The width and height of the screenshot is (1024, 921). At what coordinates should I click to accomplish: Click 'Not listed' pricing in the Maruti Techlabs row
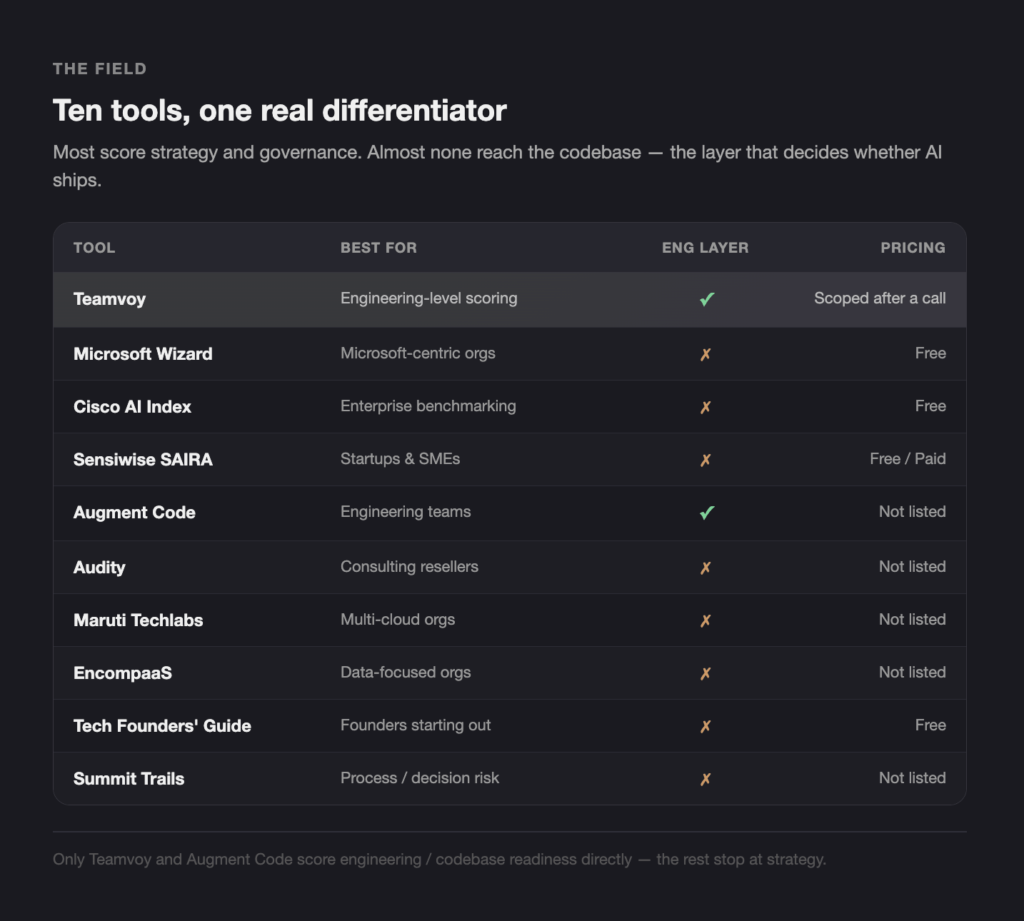click(912, 620)
